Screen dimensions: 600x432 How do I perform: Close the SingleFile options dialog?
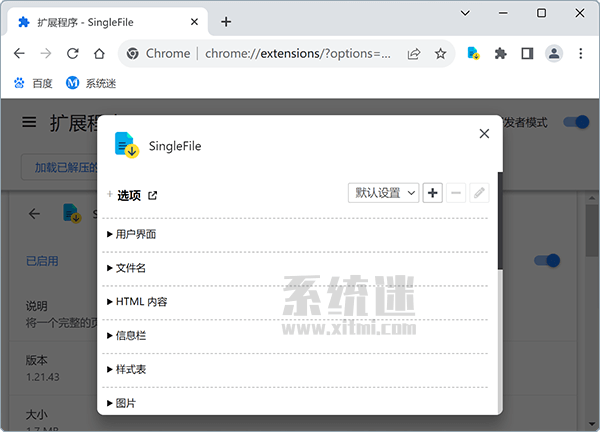pos(485,133)
